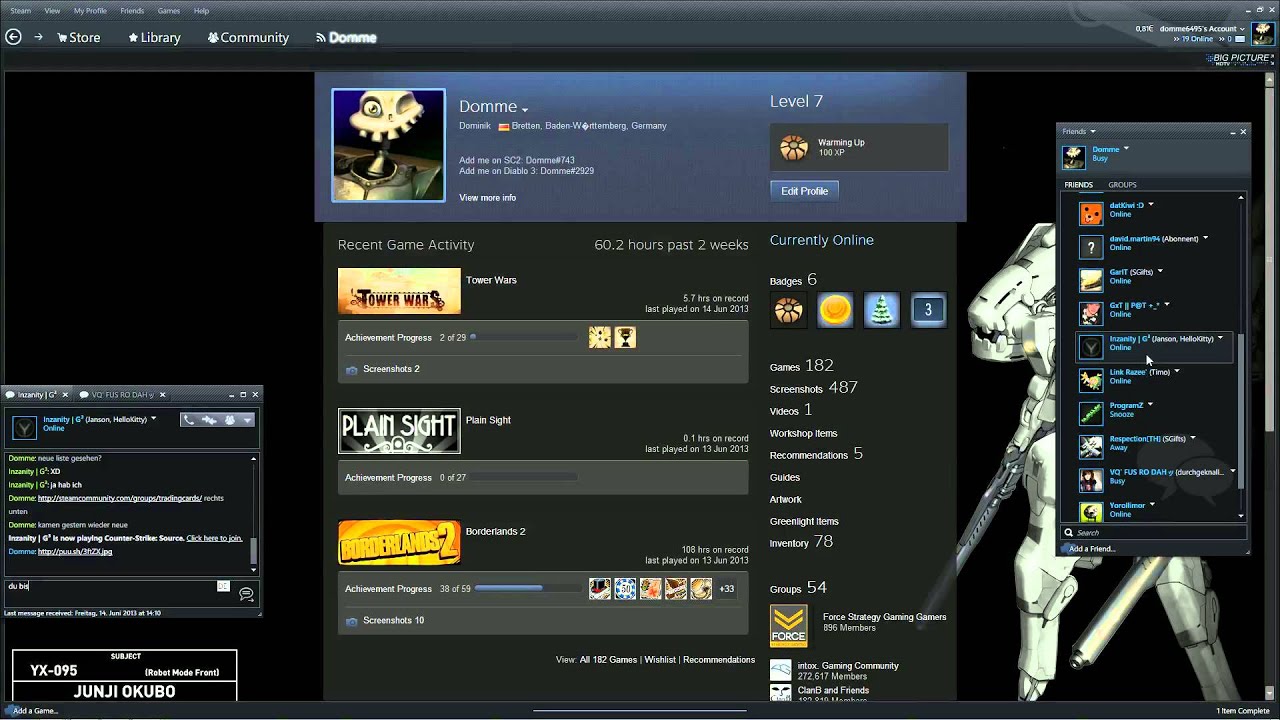The width and height of the screenshot is (1280, 720).
Task: View the orange coin badge
Action: click(x=835, y=310)
